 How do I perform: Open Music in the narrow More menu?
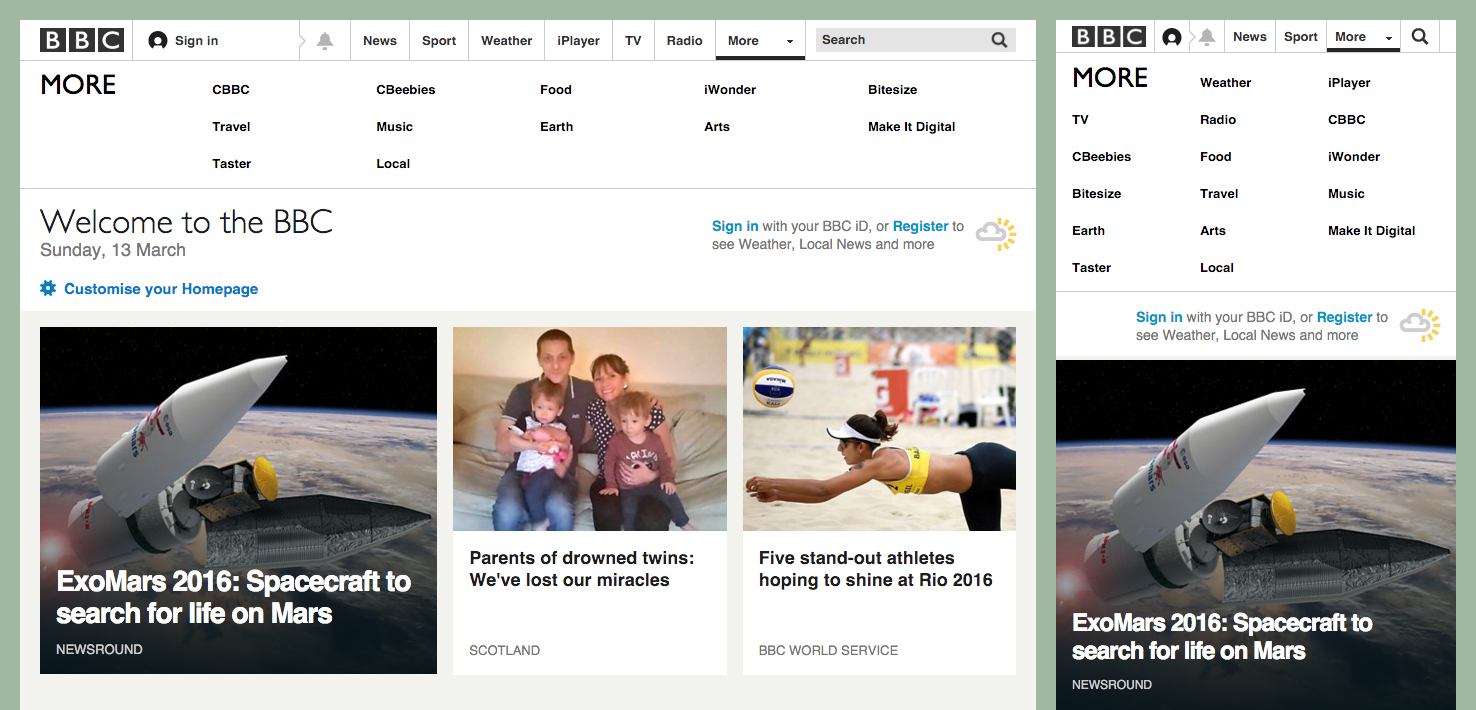[1346, 194]
